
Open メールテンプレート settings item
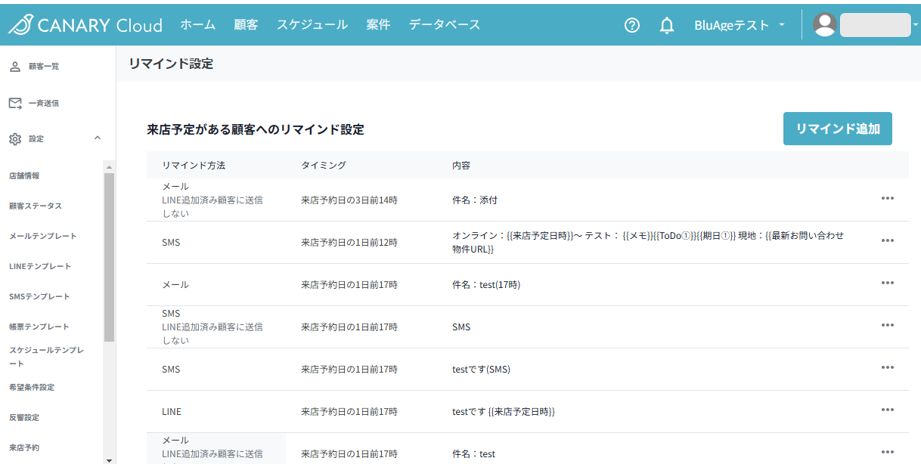[43, 236]
